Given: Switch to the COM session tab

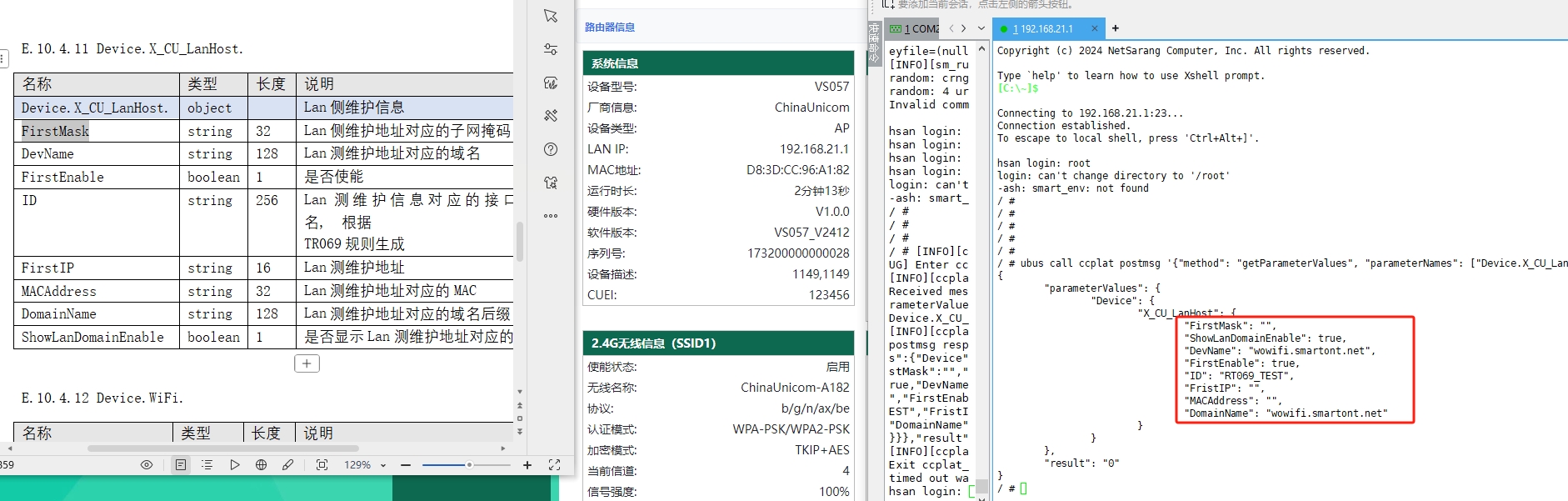Looking at the screenshot, I should [913, 28].
